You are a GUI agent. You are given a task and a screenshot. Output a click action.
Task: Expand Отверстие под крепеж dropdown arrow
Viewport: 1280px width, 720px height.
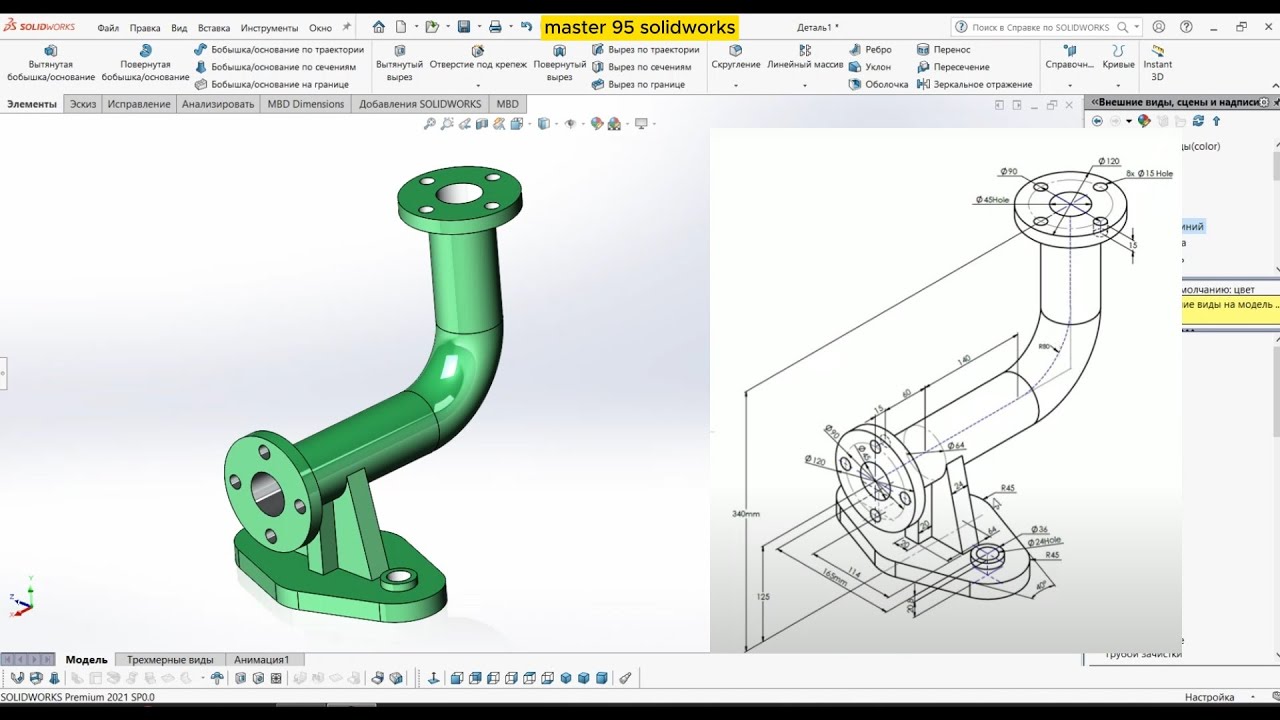point(478,86)
